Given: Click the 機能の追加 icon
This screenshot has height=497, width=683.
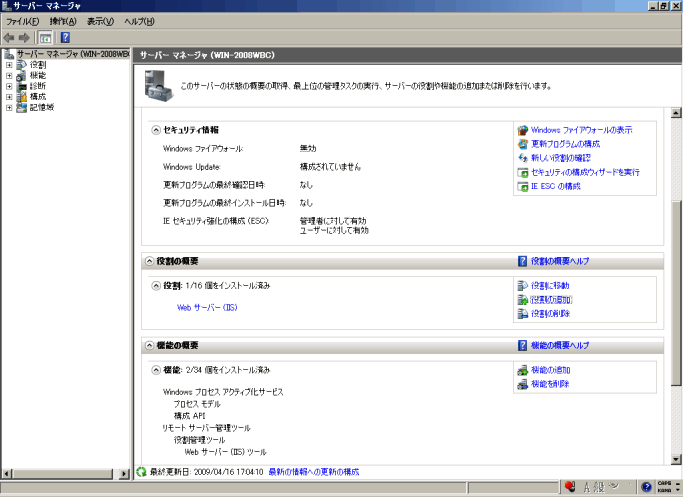Looking at the screenshot, I should point(523,370).
